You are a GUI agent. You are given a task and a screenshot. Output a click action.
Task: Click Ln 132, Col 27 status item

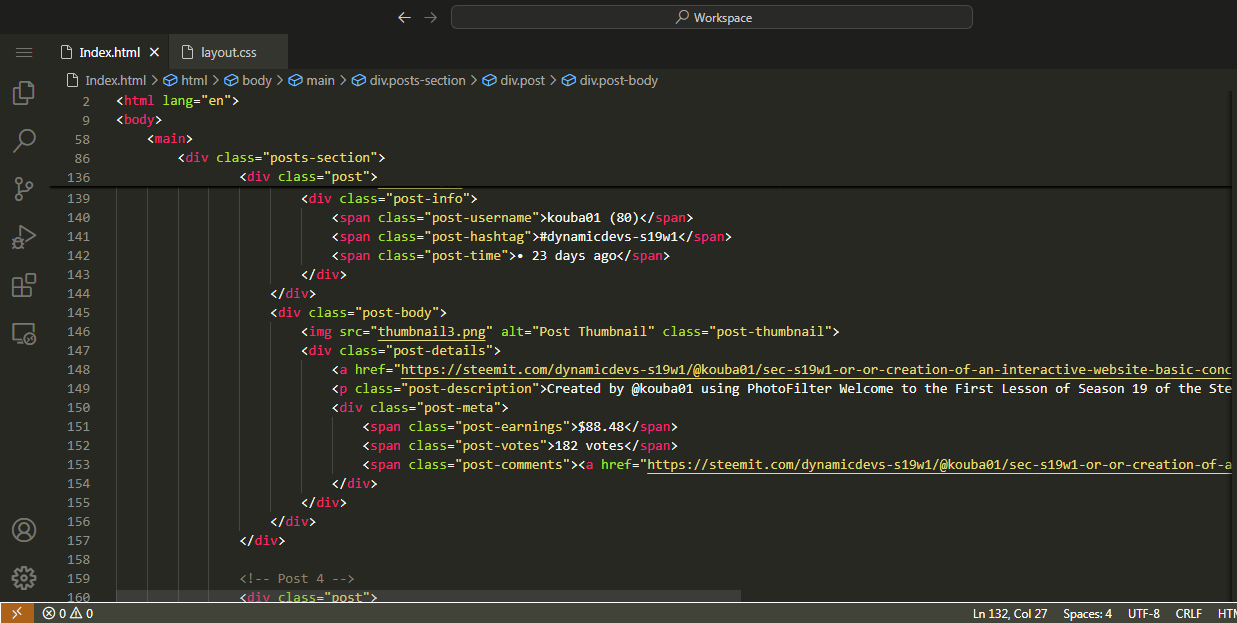click(x=1011, y=613)
